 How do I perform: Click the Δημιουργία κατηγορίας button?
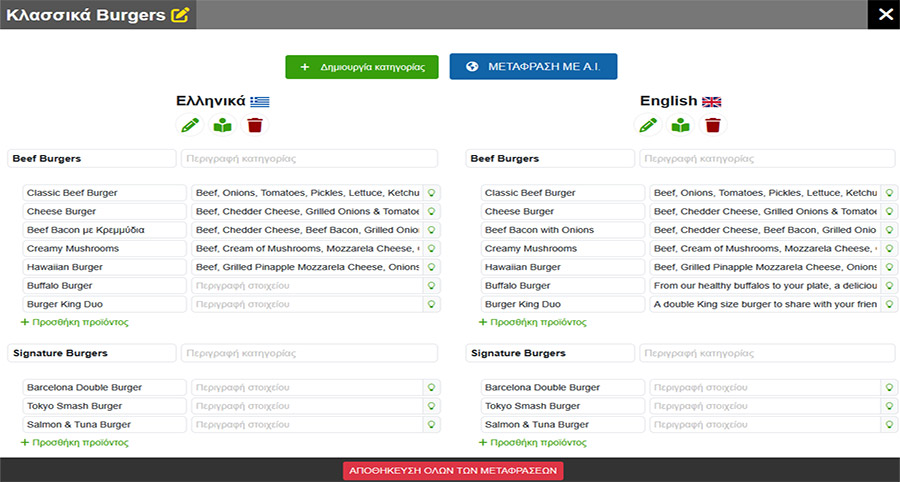[x=362, y=67]
